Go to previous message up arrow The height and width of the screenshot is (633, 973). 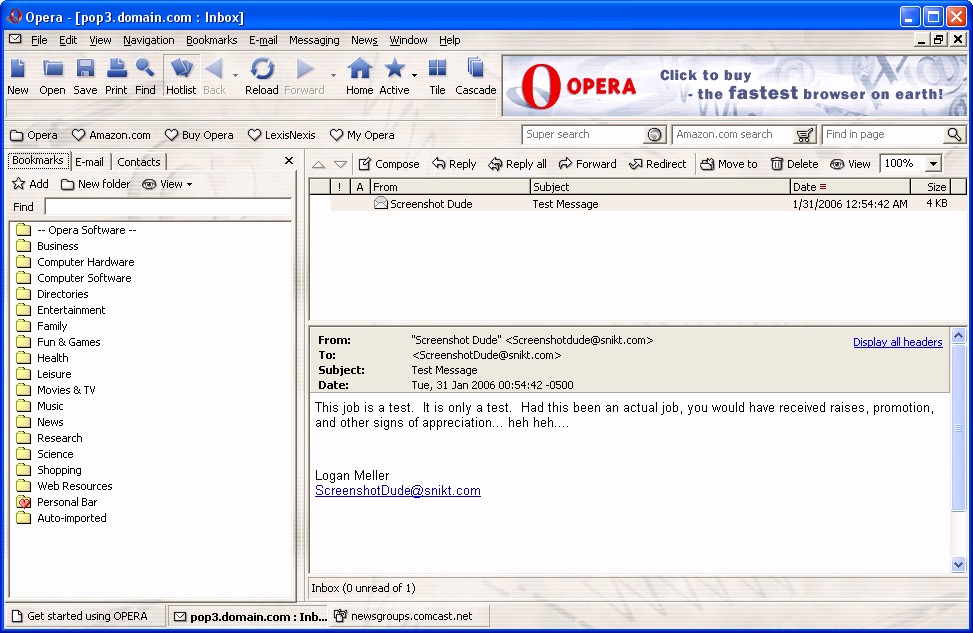coord(318,164)
